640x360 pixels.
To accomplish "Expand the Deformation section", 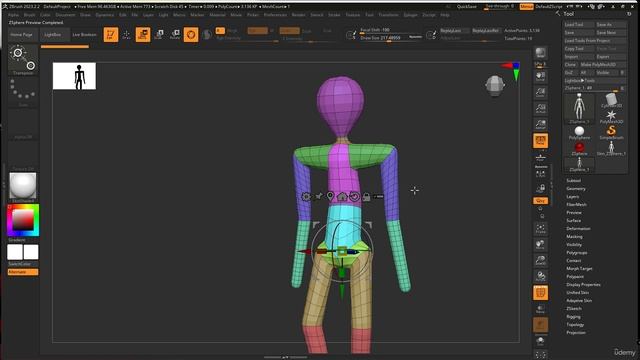I will 578,229.
